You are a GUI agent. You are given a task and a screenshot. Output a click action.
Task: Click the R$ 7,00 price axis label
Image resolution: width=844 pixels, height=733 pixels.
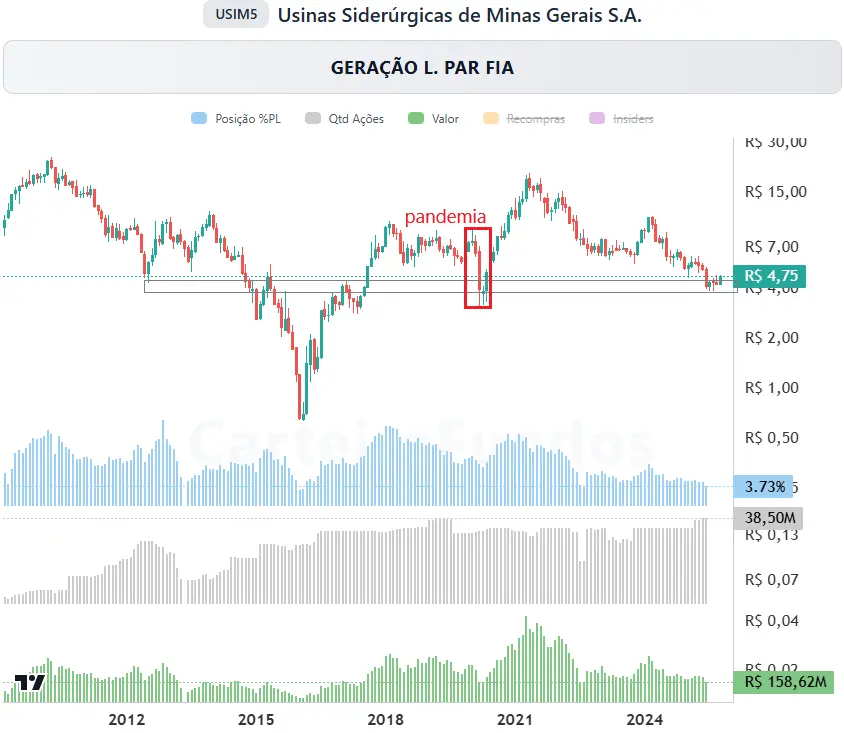tap(772, 247)
